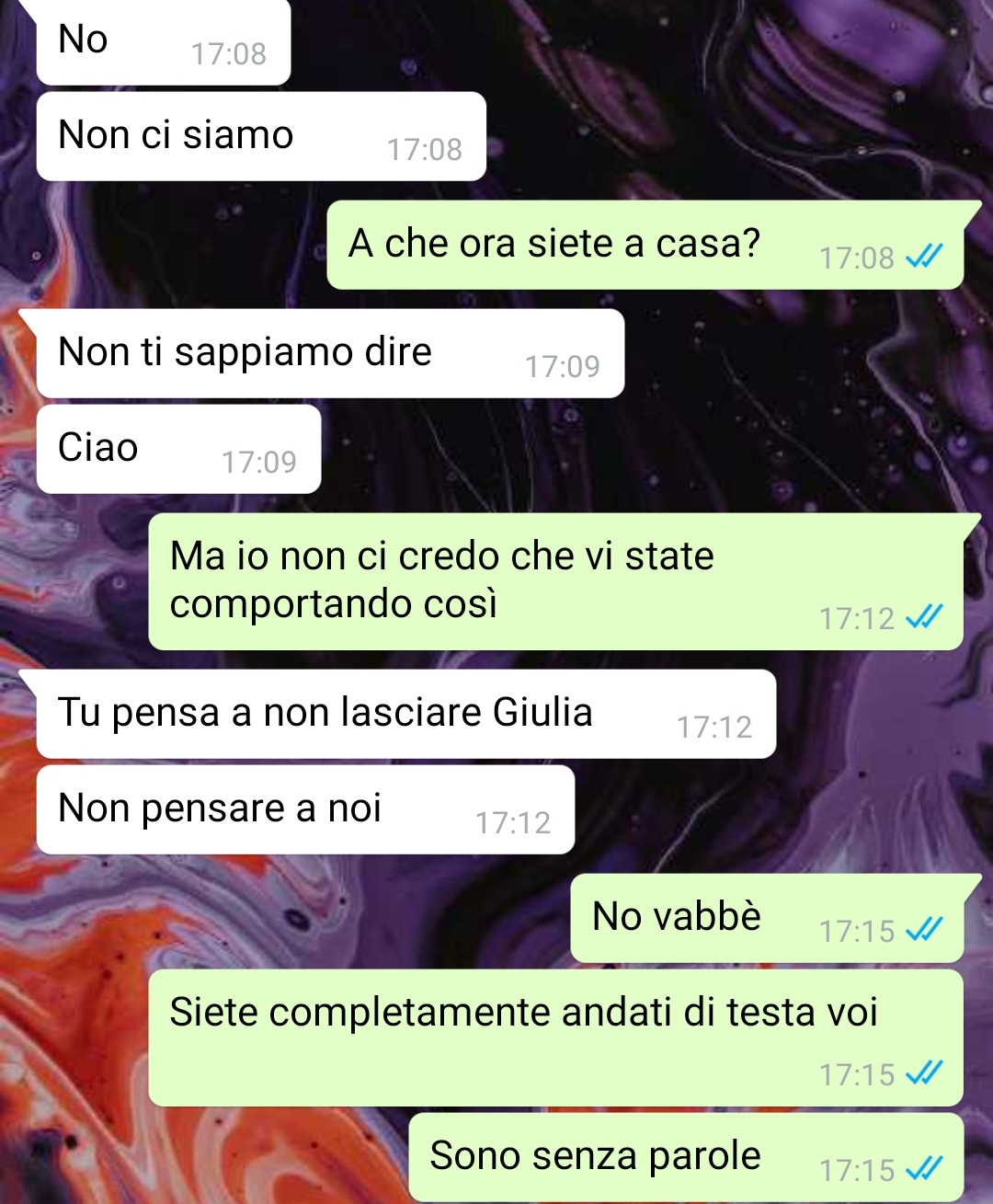Image resolution: width=993 pixels, height=1204 pixels.
Task: Tap the read-receipt ticks on 'A che ora siete a casa?'
Action: pyautogui.click(x=924, y=257)
